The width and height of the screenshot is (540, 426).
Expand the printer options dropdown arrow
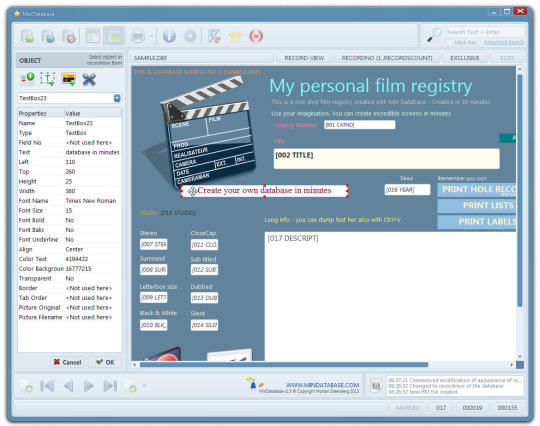click(x=151, y=36)
